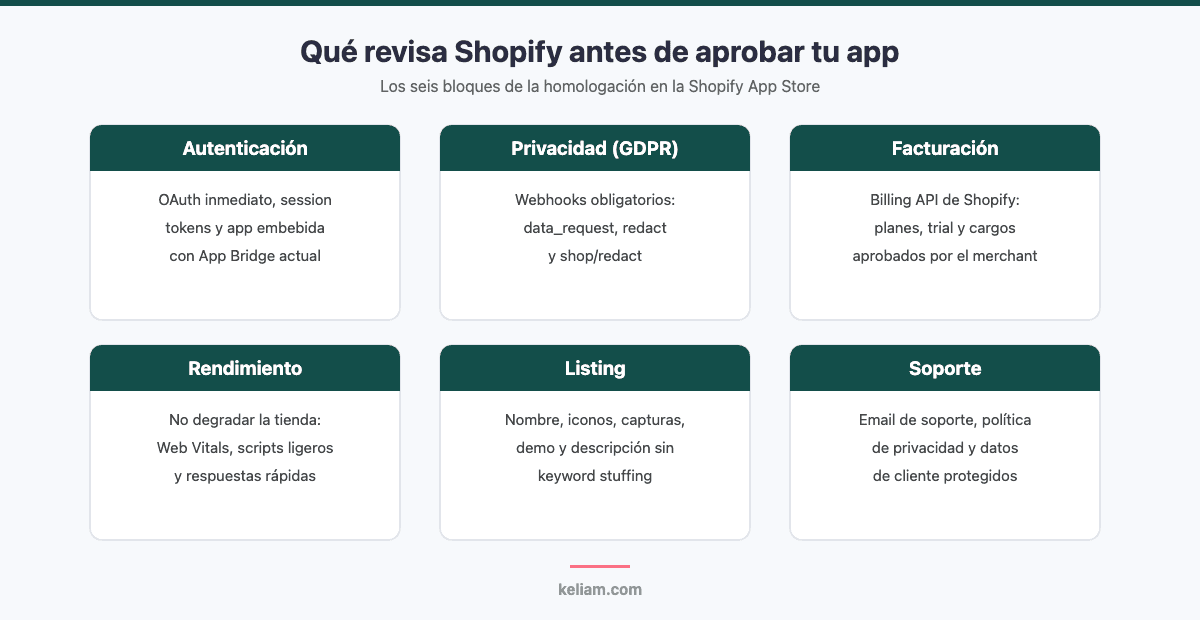Select text 'data_request, redact'
Screen dimensions: 1200x620
coord(595,228)
